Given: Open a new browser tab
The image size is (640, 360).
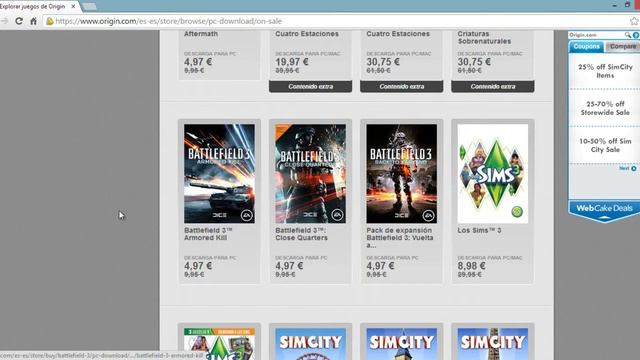Looking at the screenshot, I should click(x=89, y=7).
